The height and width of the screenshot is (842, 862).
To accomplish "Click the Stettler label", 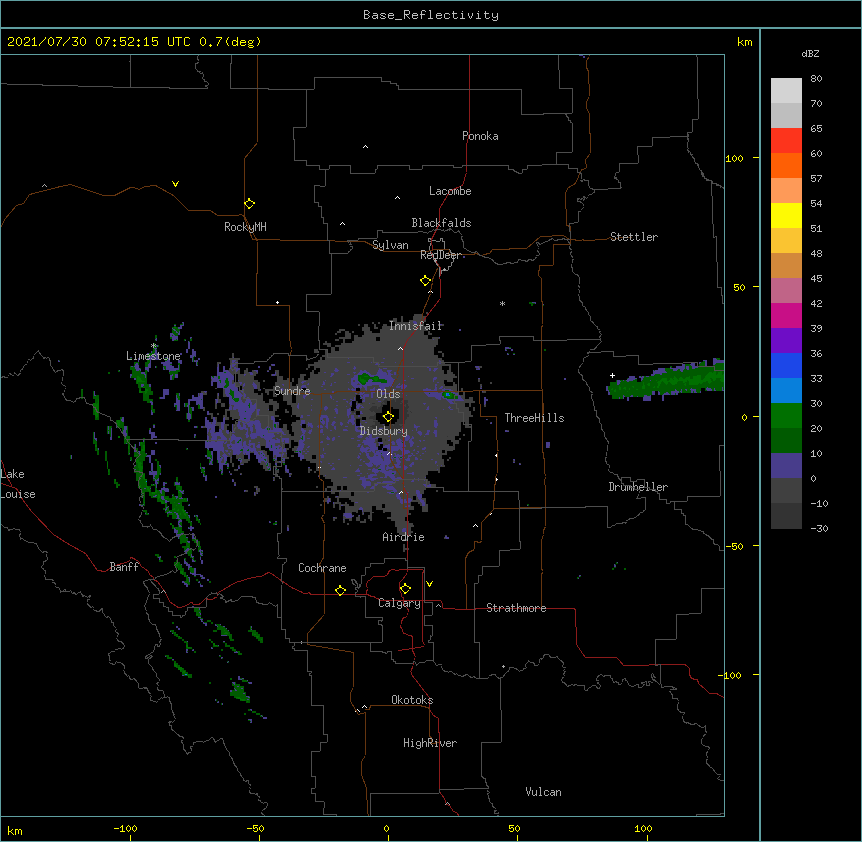I will (634, 237).
